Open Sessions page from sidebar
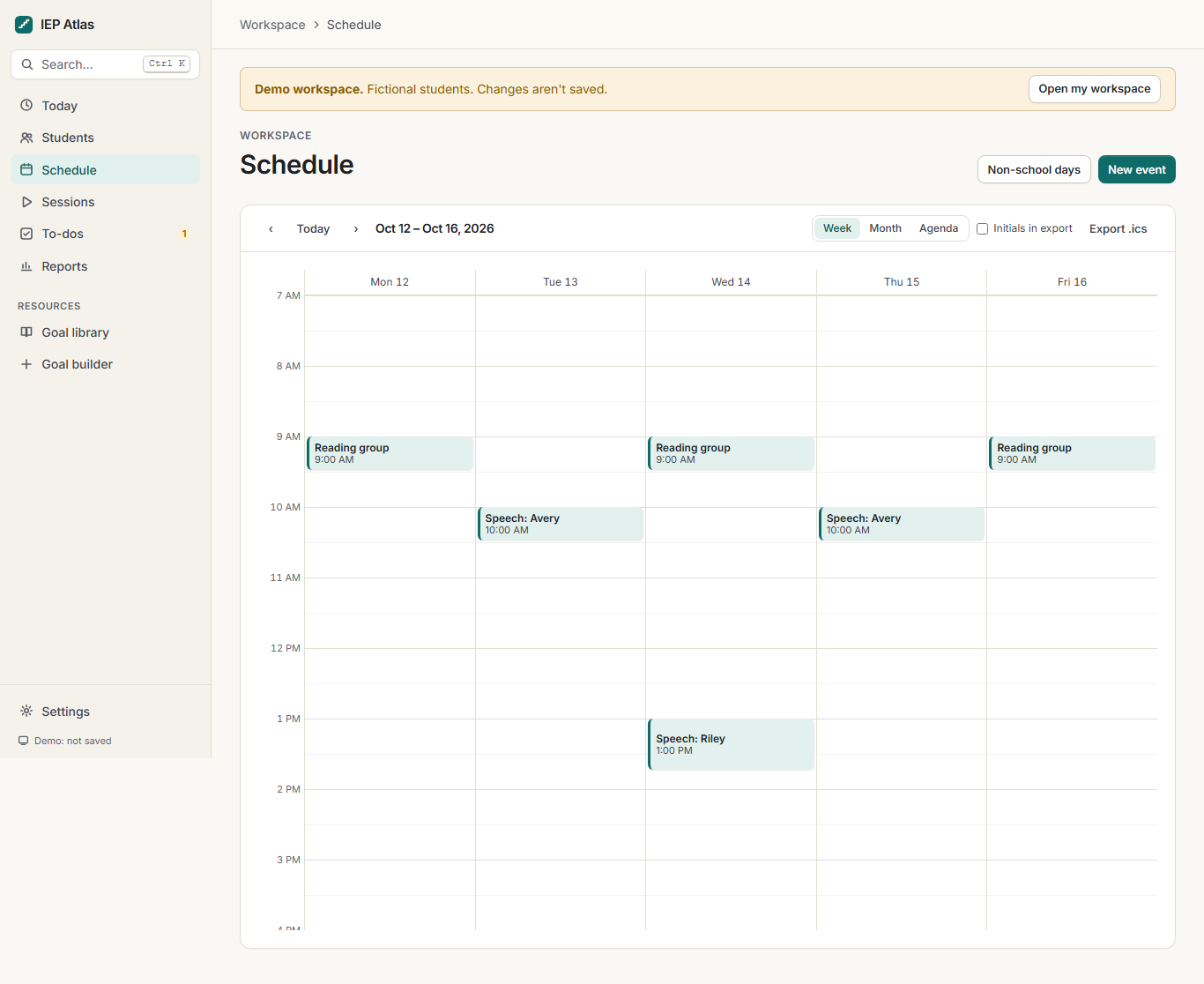Image resolution: width=1204 pixels, height=984 pixels. pyautogui.click(x=105, y=202)
